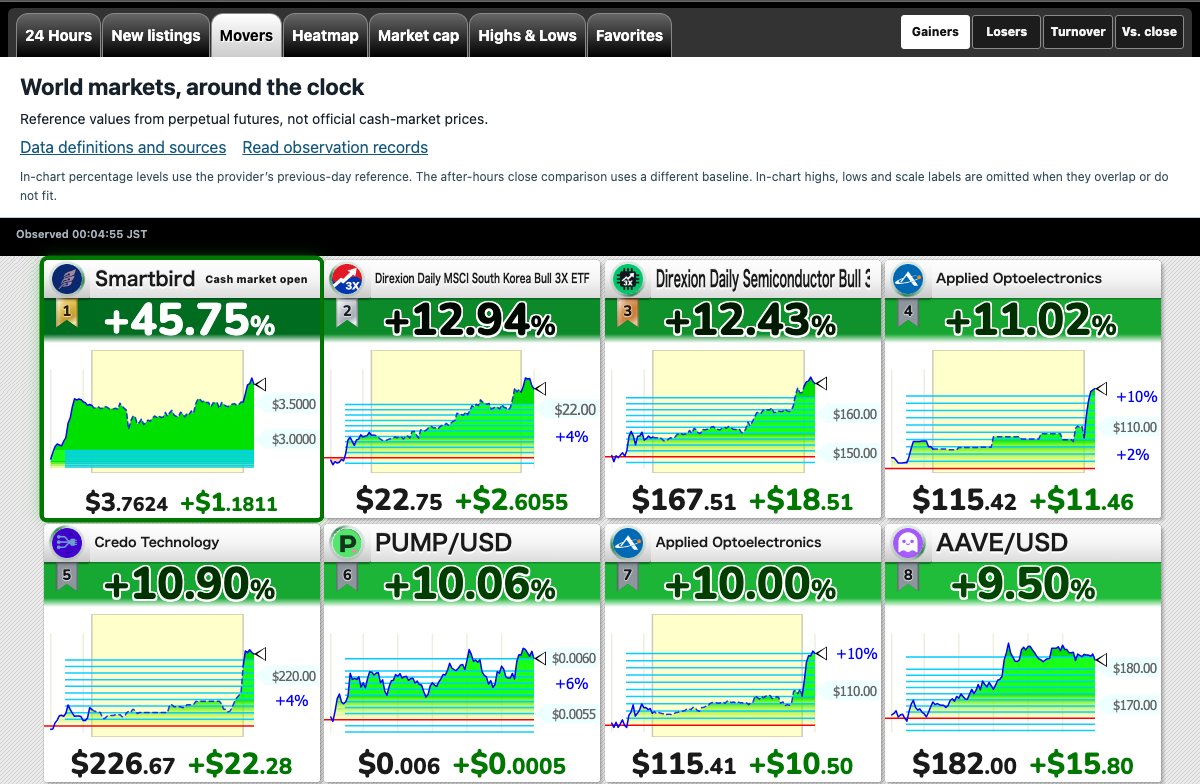Click the $22.75 price
The image size is (1200, 784).
[x=397, y=499]
